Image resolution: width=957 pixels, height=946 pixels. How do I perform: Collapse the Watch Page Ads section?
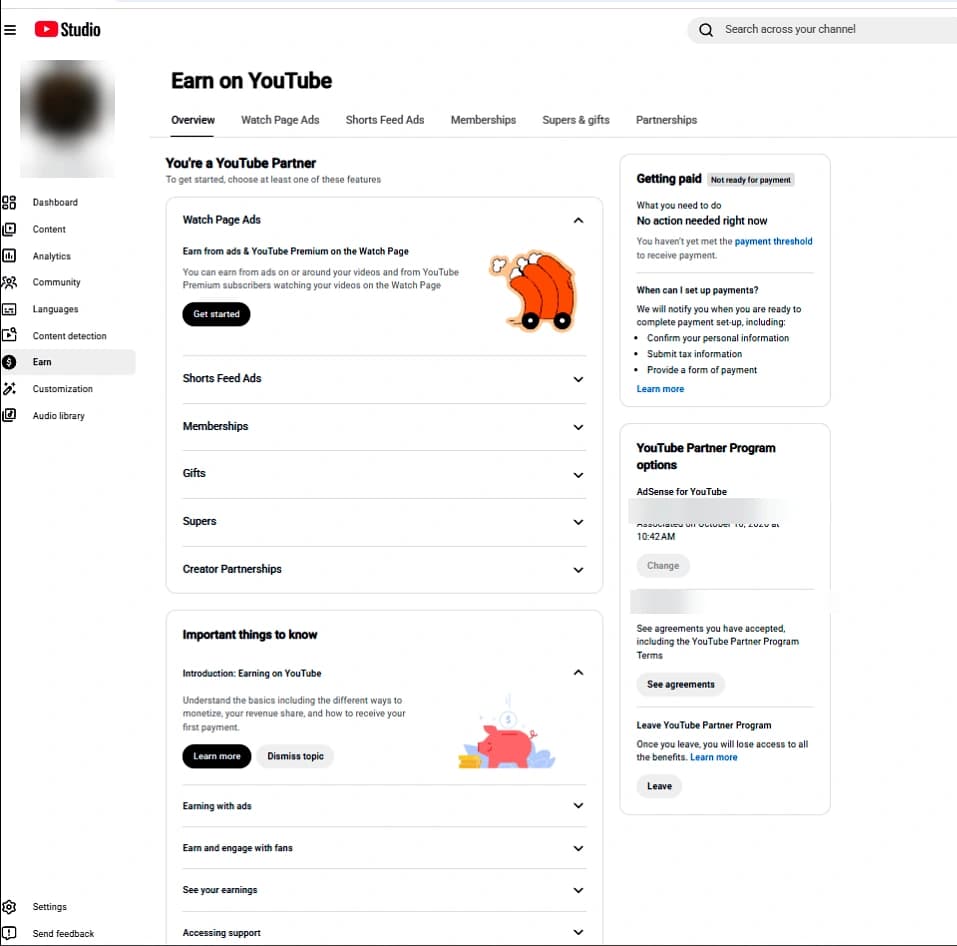(578, 220)
